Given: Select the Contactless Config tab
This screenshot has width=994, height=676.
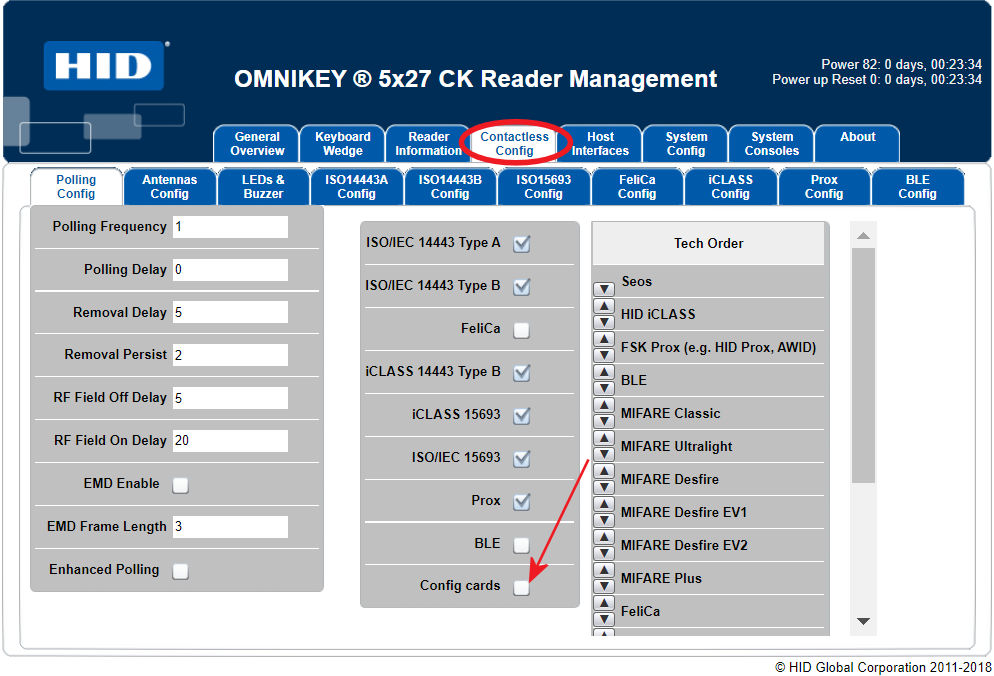Looking at the screenshot, I should tap(514, 144).
